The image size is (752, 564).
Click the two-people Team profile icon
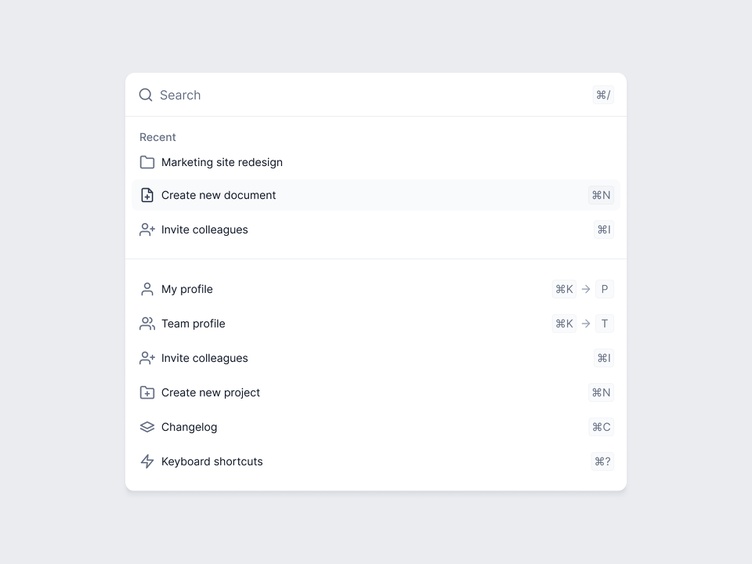147,324
